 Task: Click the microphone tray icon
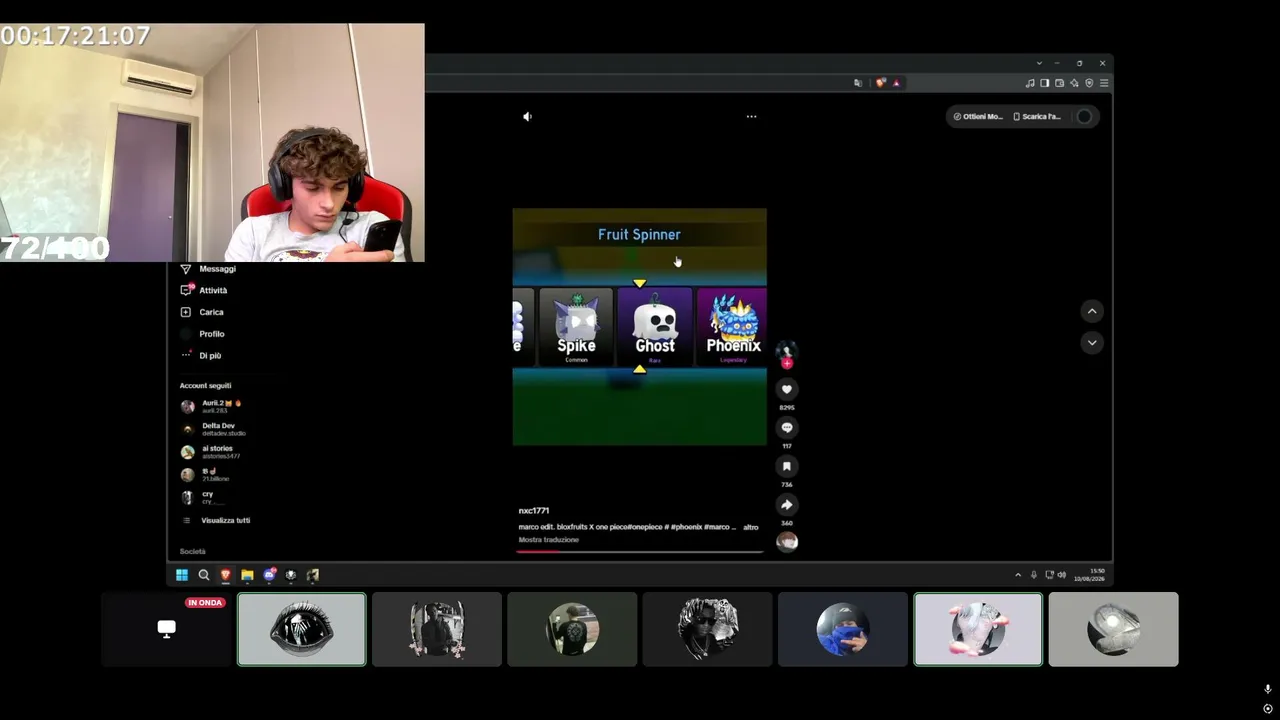point(1034,575)
